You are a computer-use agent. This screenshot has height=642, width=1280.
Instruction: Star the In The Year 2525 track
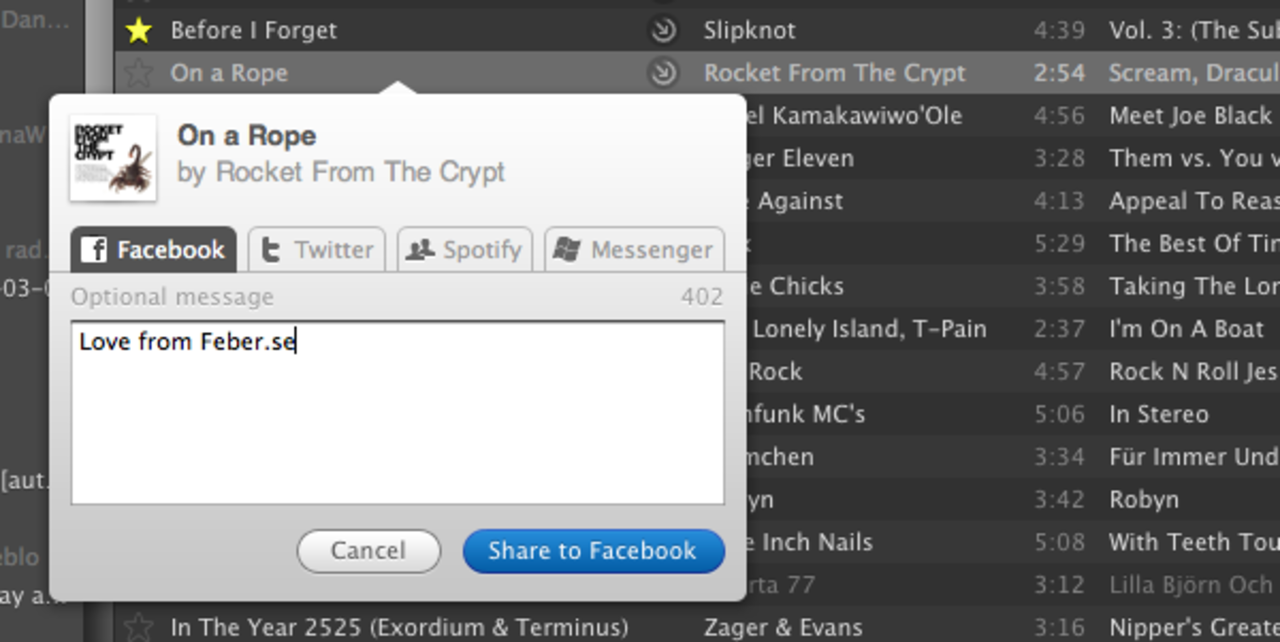138,628
